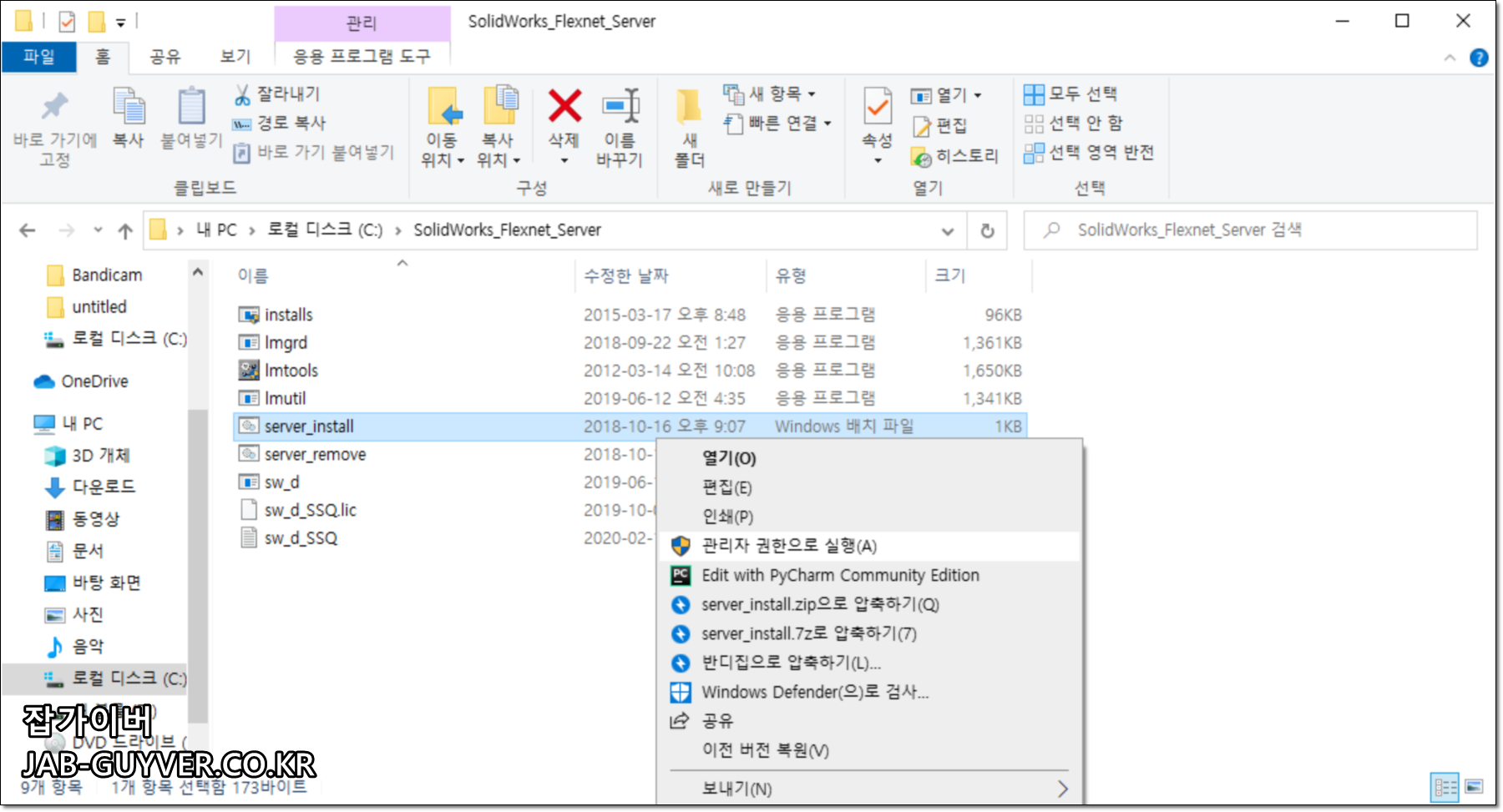Click Edit (편집) in ribbon

(x=939, y=126)
